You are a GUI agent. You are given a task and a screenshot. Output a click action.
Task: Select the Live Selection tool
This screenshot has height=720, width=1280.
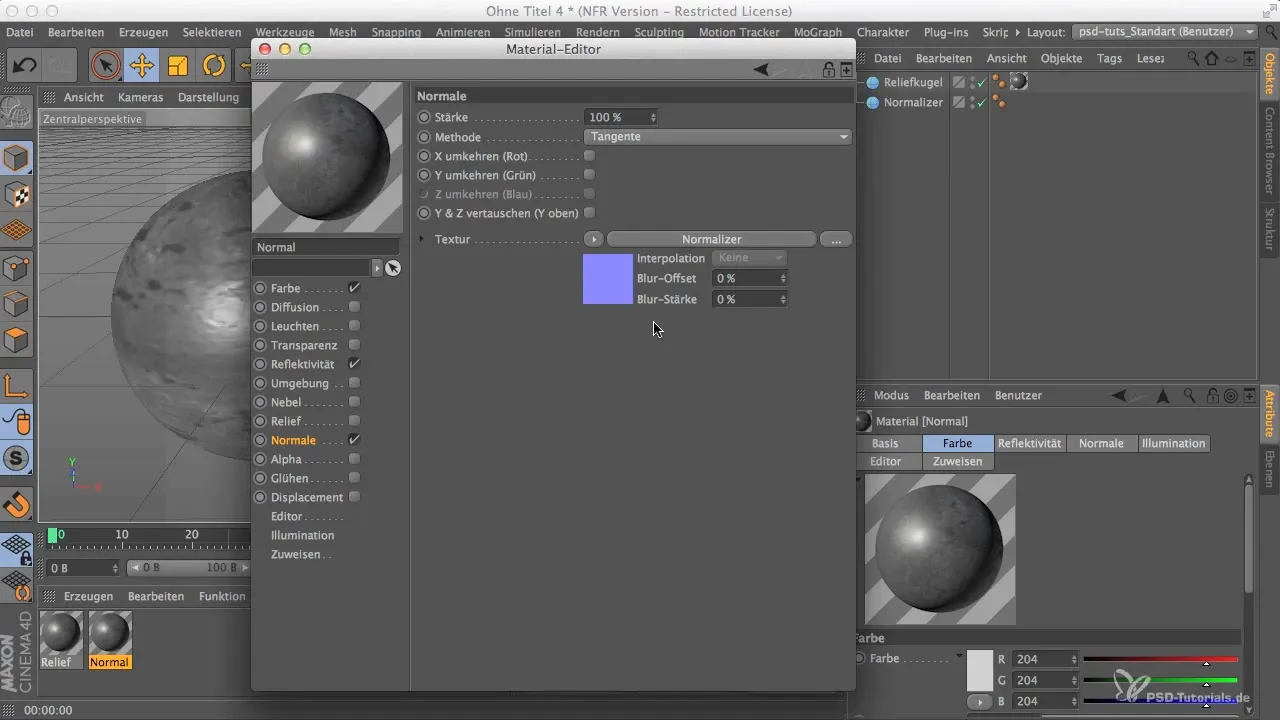105,66
